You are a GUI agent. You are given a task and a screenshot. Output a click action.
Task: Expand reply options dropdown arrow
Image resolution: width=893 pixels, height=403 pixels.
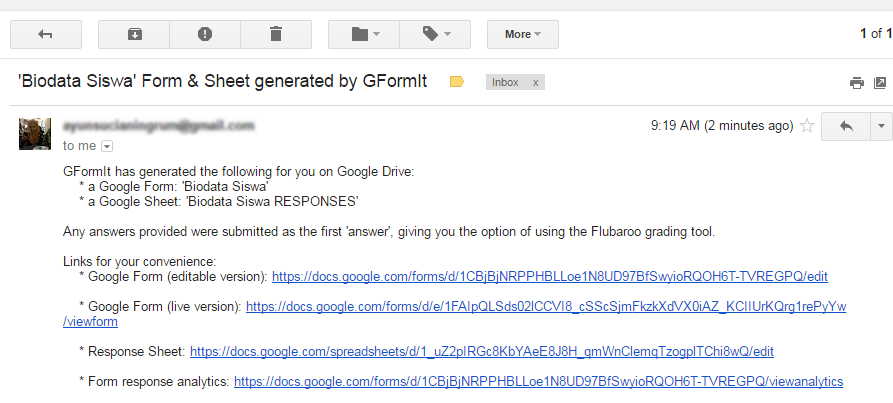(x=880, y=127)
